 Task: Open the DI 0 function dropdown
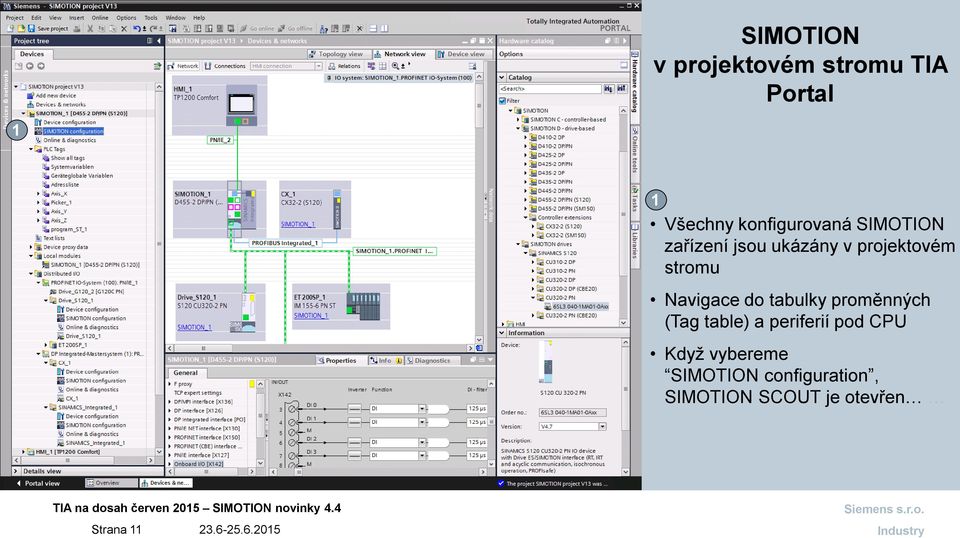click(x=422, y=408)
